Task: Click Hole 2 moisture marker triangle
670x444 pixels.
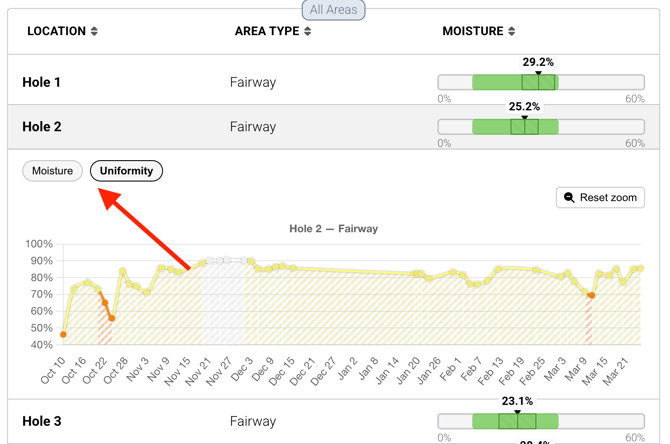Action: pyautogui.click(x=525, y=117)
